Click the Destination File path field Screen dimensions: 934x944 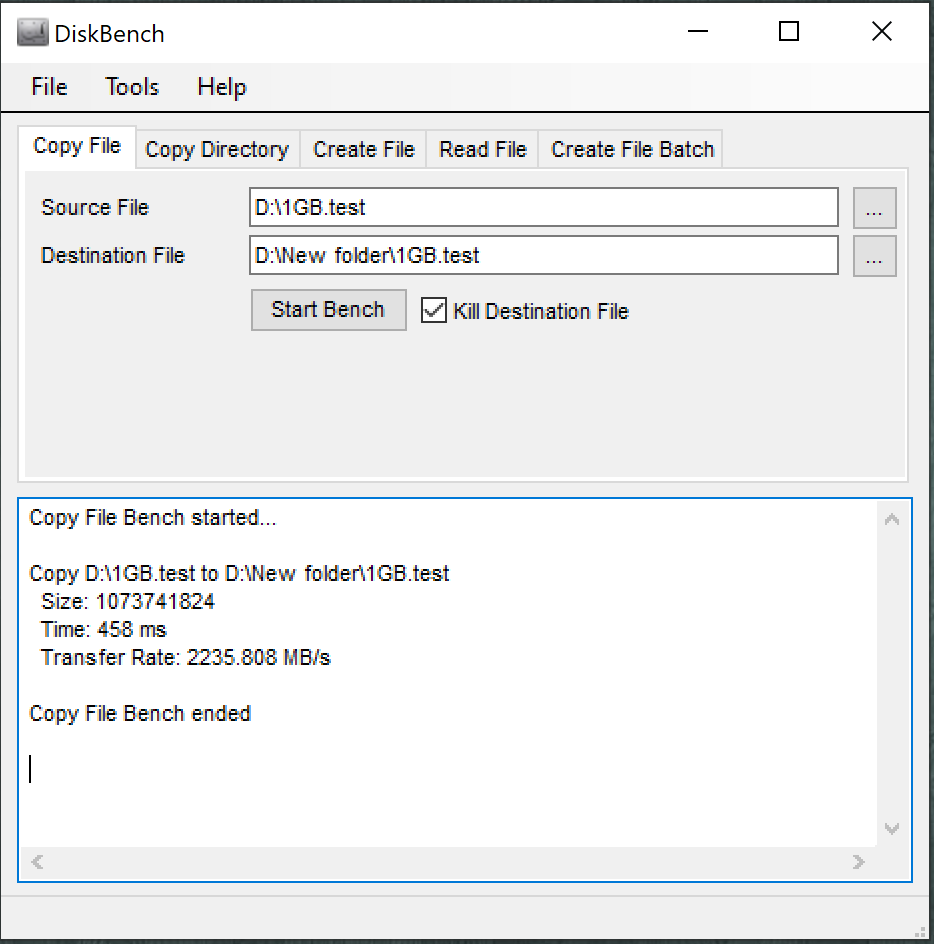(544, 255)
